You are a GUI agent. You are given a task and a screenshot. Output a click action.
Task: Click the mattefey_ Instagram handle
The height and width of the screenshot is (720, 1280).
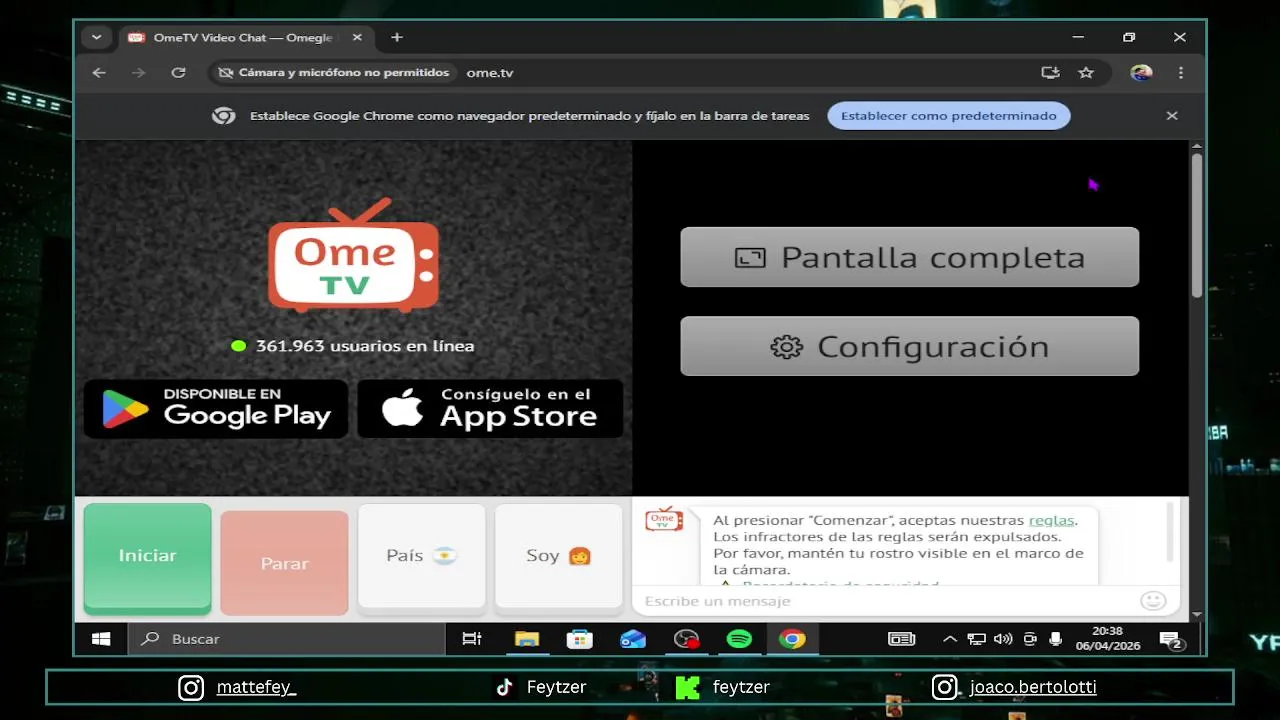[x=256, y=687]
